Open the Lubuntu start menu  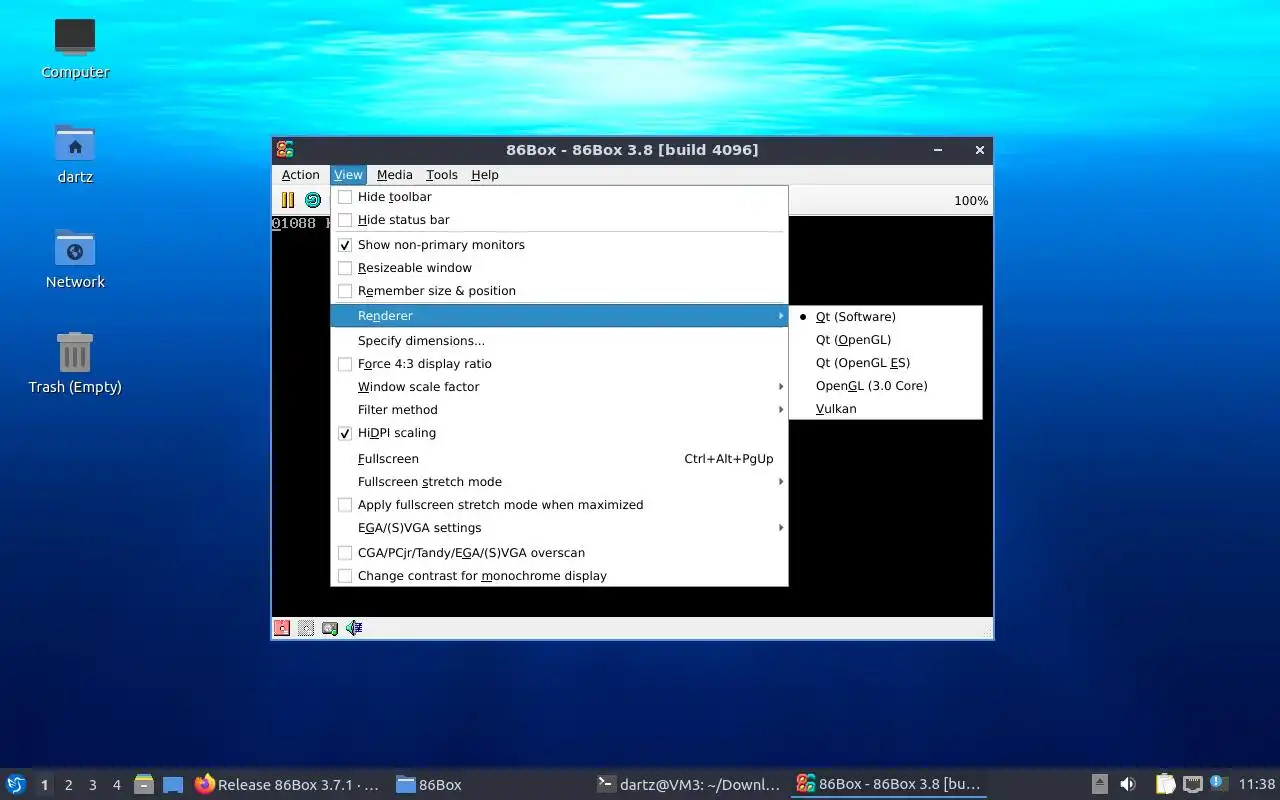(16, 784)
